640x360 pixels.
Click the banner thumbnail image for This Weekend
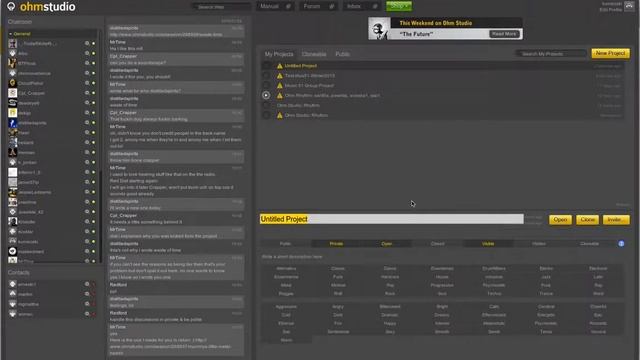(x=379, y=29)
